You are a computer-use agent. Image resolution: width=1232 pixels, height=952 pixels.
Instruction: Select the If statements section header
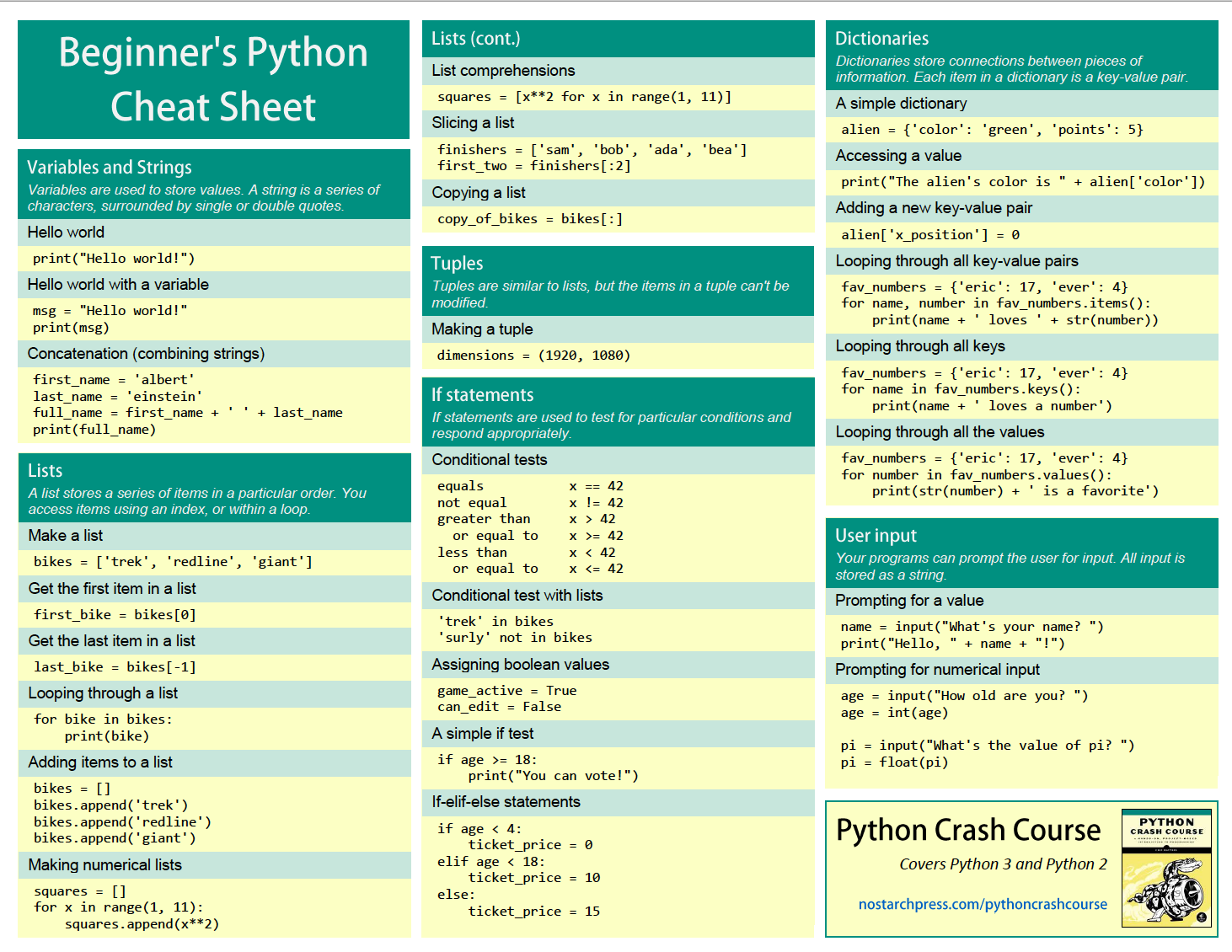482,394
